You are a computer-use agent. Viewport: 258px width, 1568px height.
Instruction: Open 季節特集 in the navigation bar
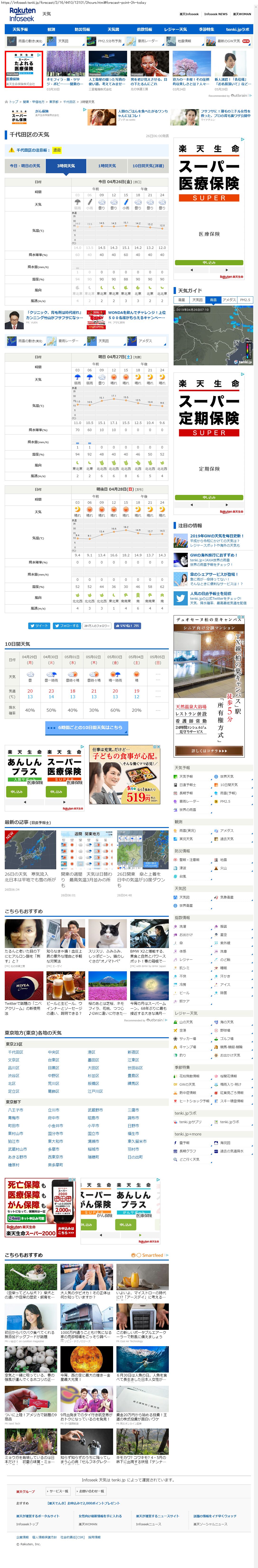tap(206, 29)
